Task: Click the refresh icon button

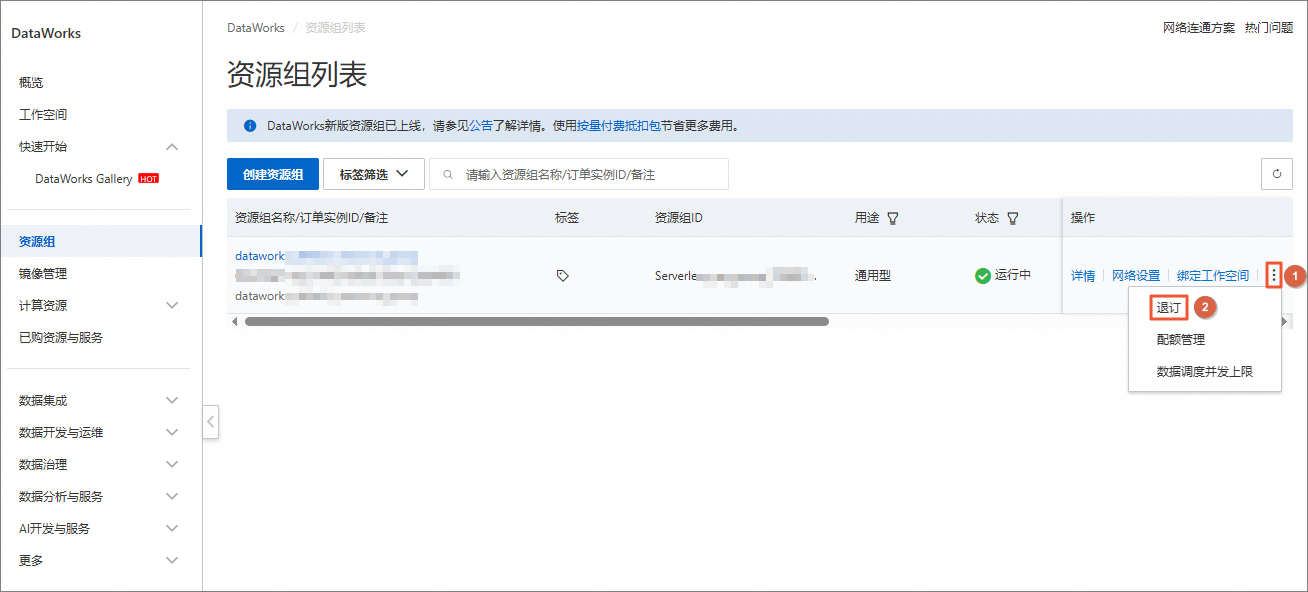Action: 1276,174
